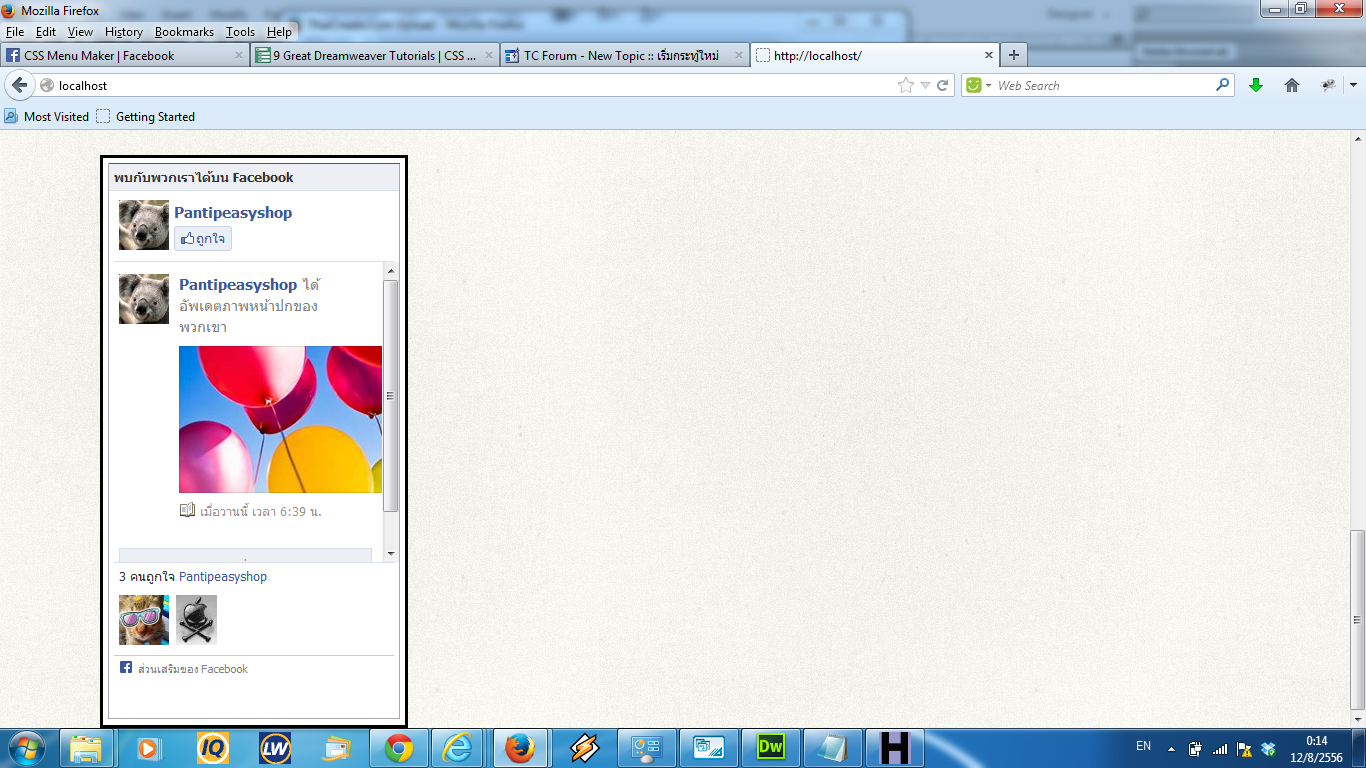Click feed scrollbar up arrow
Screen dimensions: 1366x768
point(391,271)
